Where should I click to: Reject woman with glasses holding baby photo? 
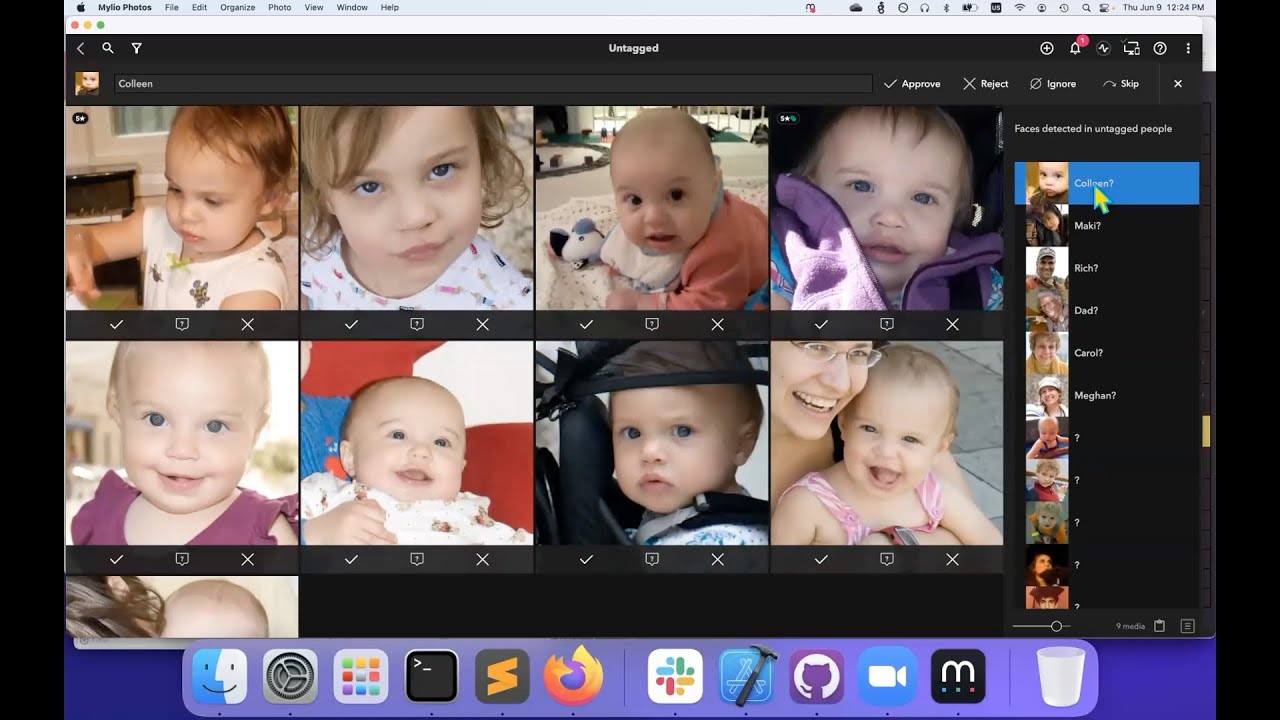click(x=953, y=559)
